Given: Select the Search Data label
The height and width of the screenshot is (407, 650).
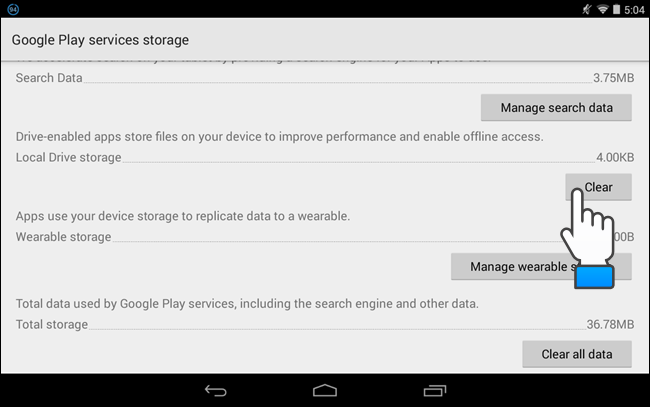Looking at the screenshot, I should pyautogui.click(x=49, y=77).
